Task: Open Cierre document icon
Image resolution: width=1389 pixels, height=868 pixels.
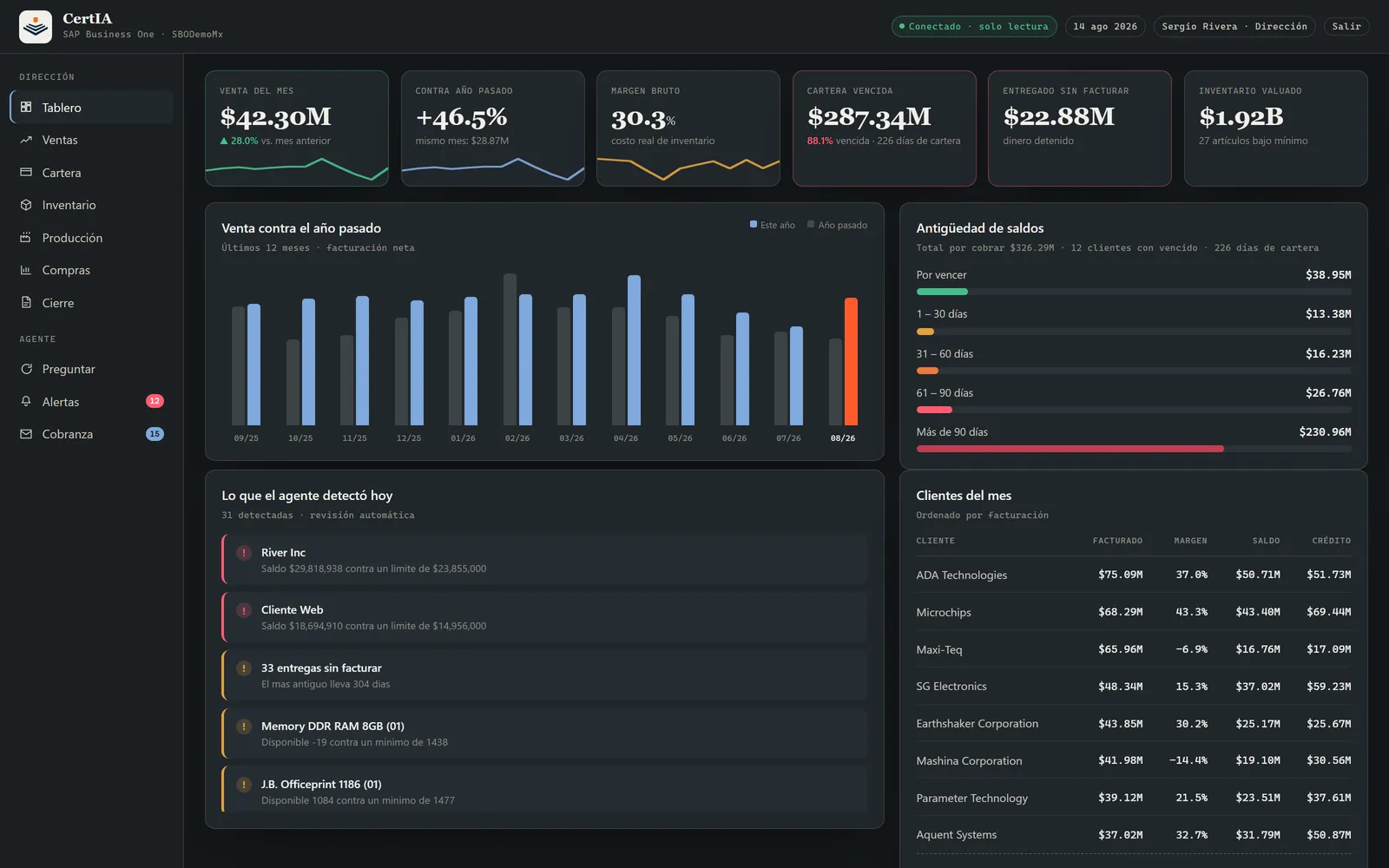Action: point(26,303)
